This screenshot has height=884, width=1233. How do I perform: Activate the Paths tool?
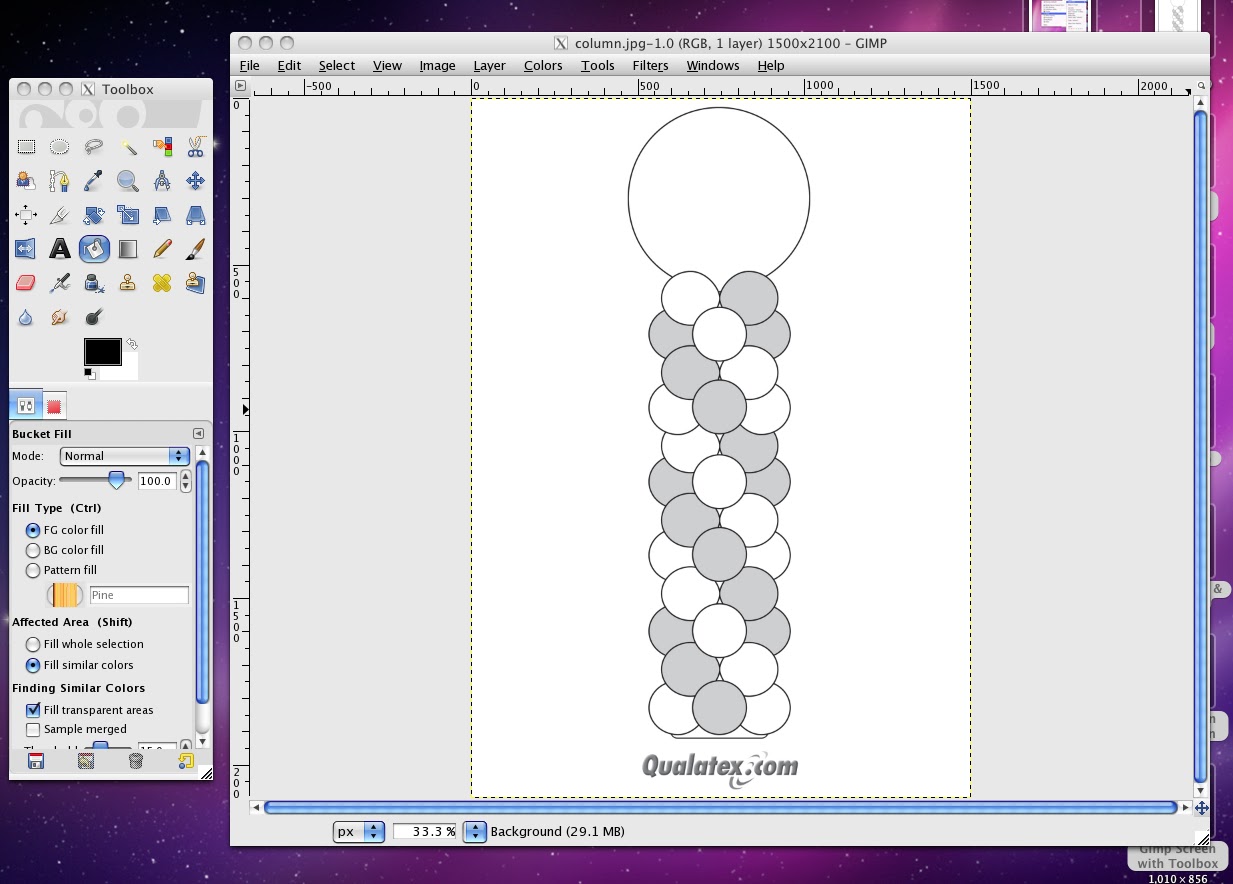point(59,181)
